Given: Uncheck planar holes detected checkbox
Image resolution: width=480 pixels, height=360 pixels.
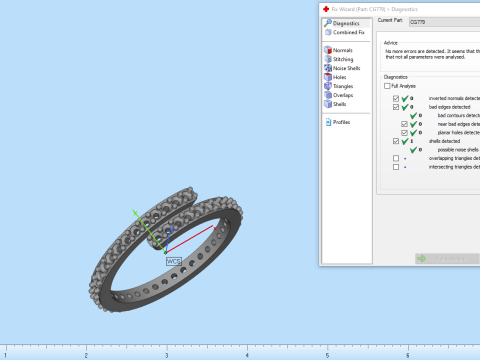Looking at the screenshot, I should click(404, 133).
